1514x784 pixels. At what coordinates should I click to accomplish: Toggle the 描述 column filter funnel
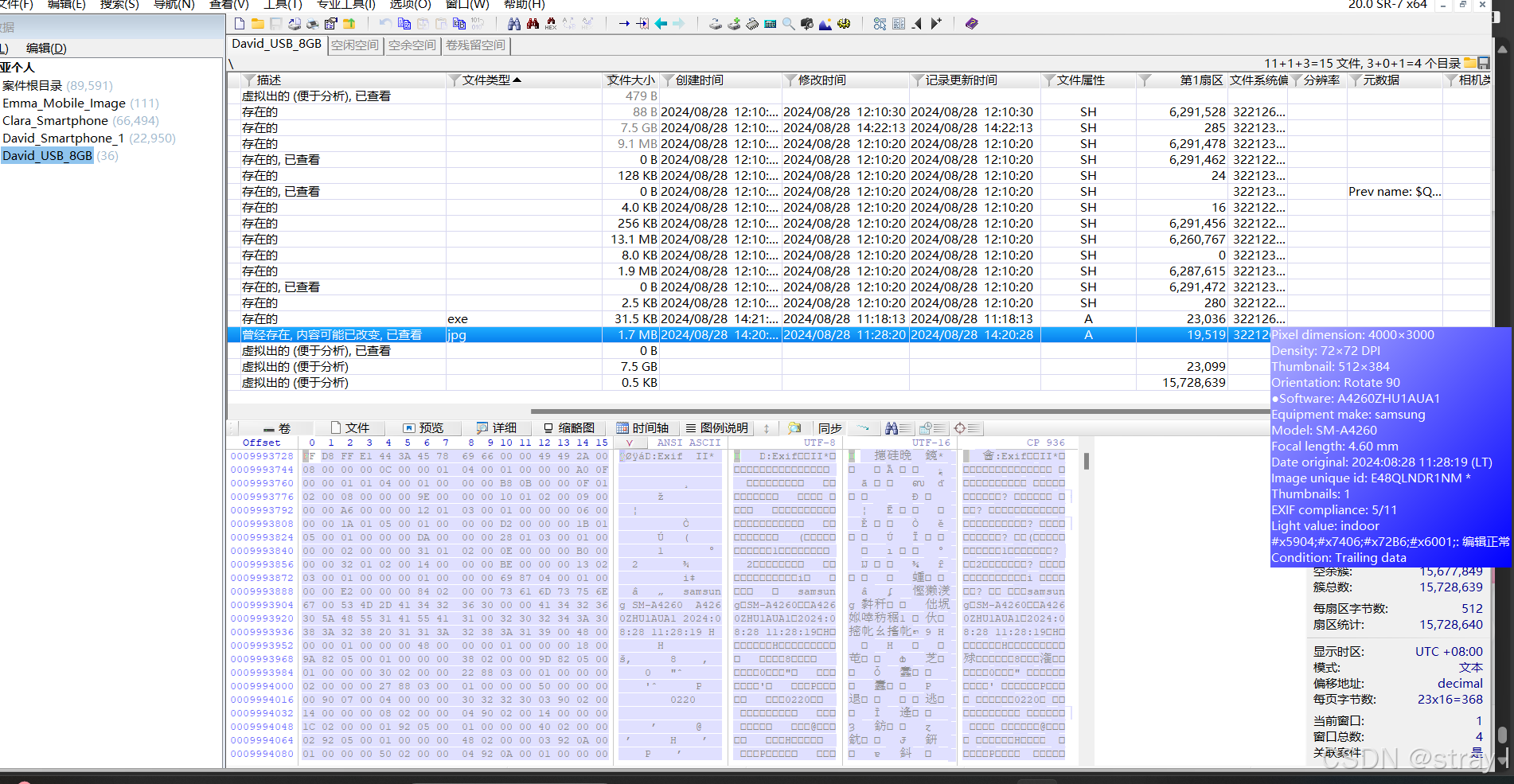click(x=250, y=80)
